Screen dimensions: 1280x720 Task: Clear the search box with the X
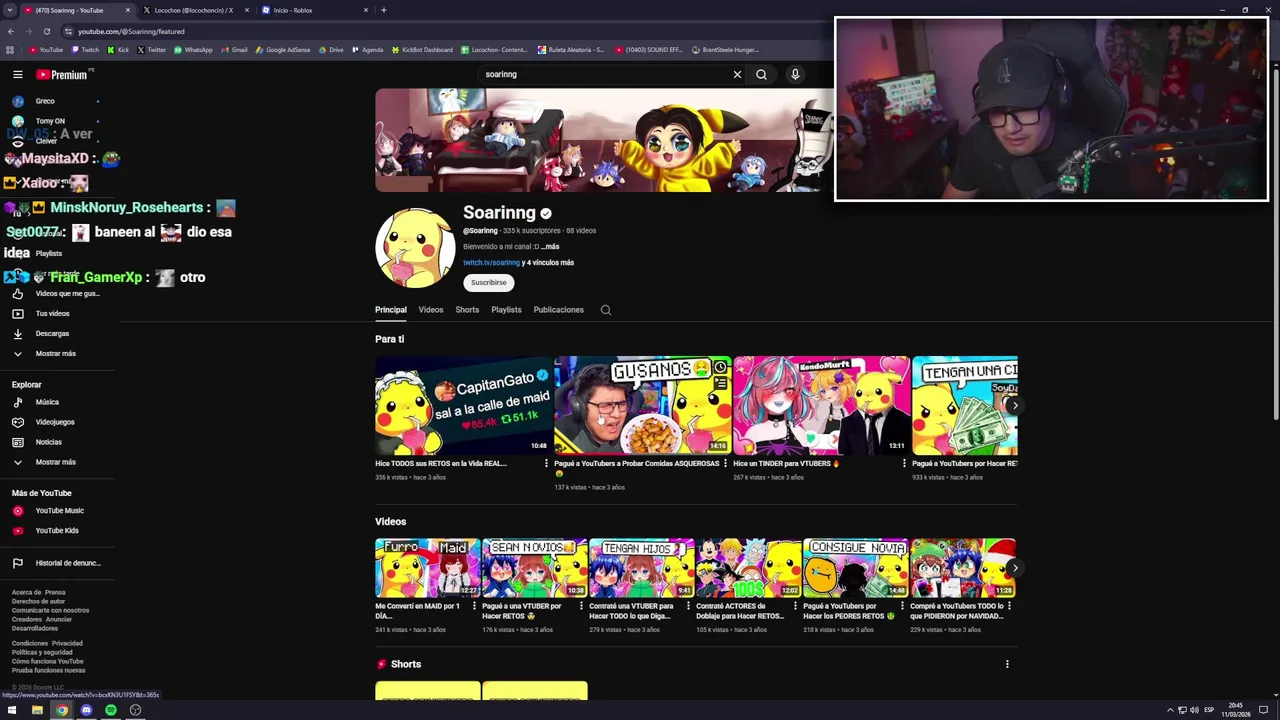tap(737, 74)
